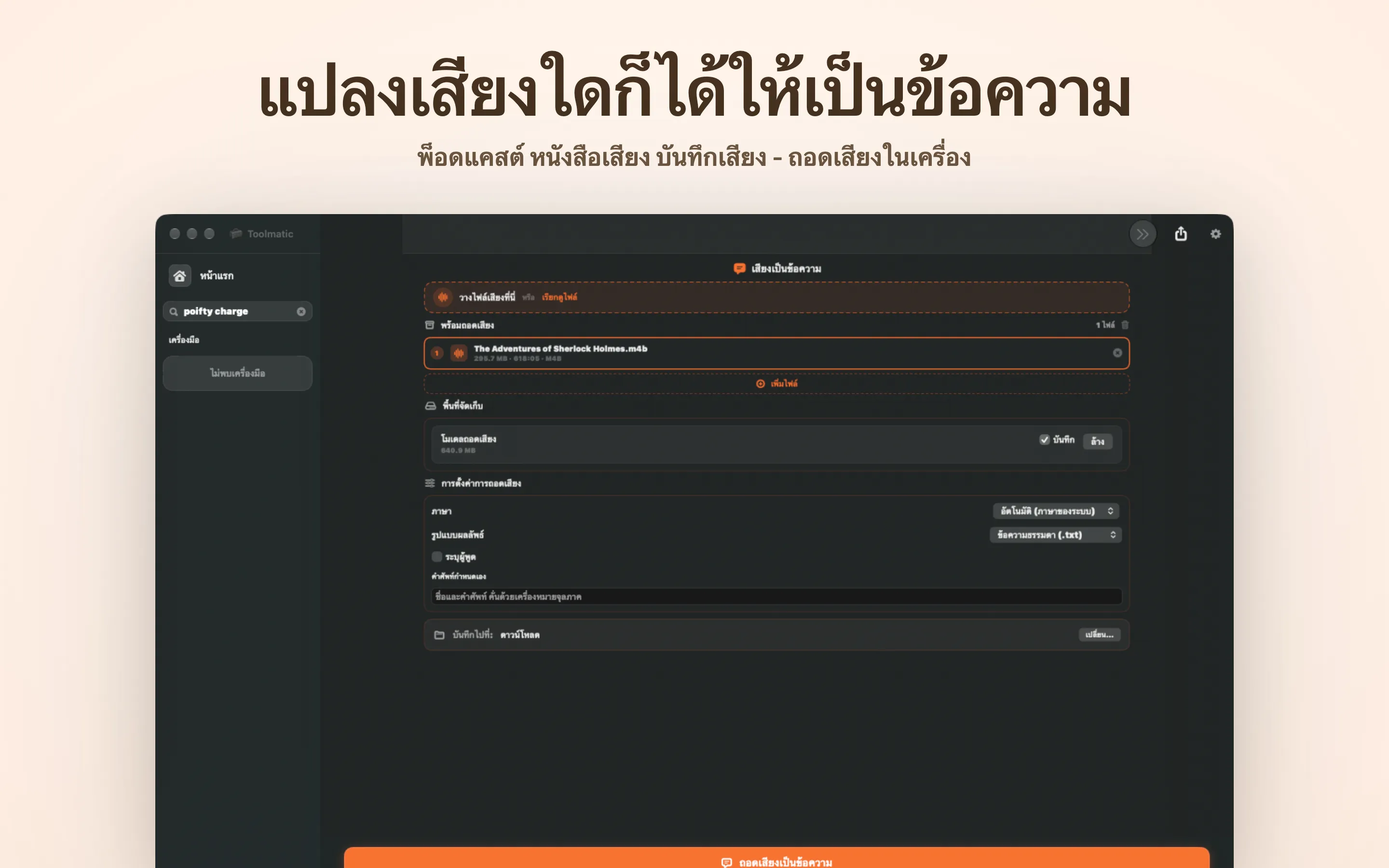Click the sliders icon by 'การตั้งค่าการถอดเสียง'

tap(430, 483)
